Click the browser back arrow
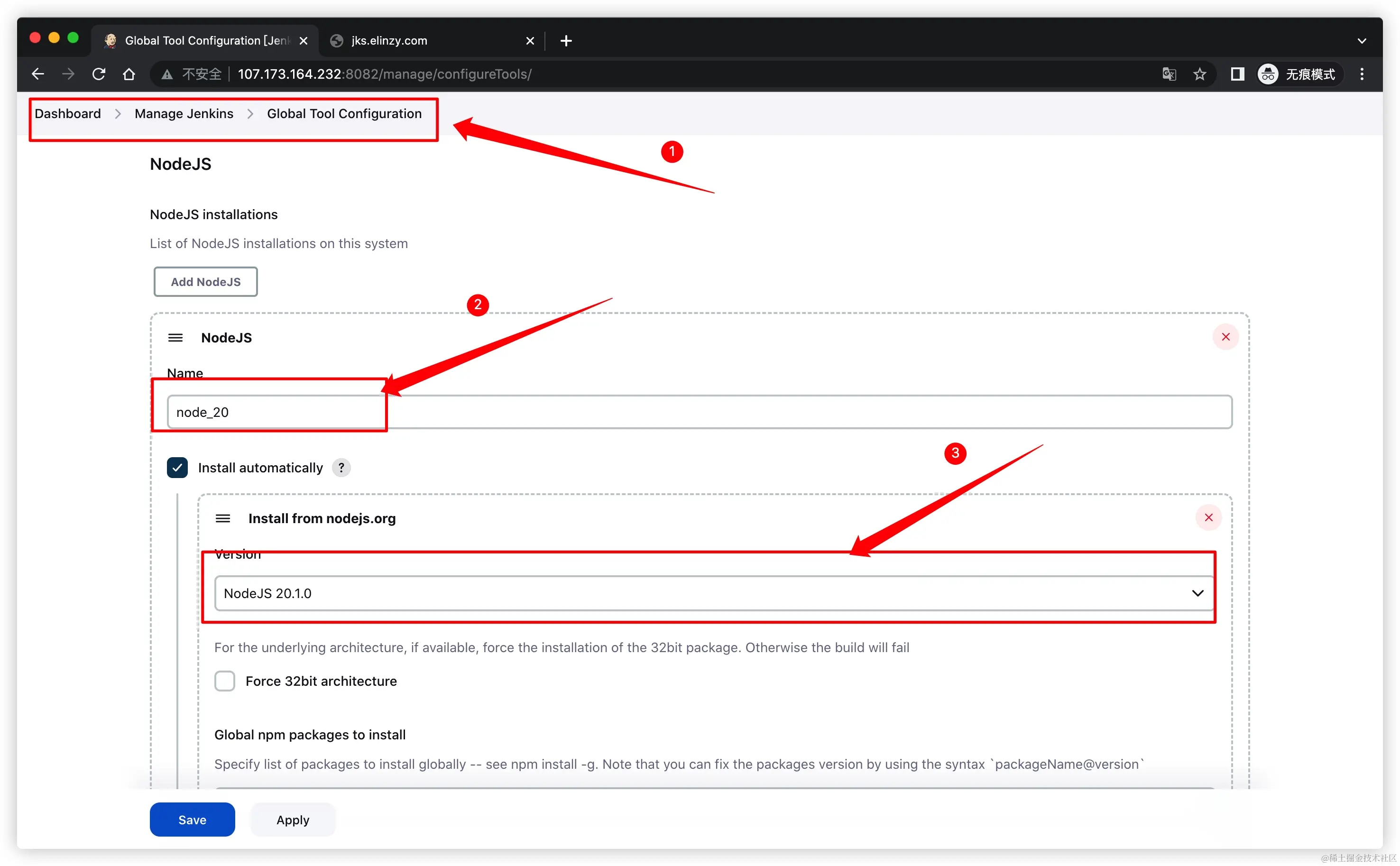 38,74
